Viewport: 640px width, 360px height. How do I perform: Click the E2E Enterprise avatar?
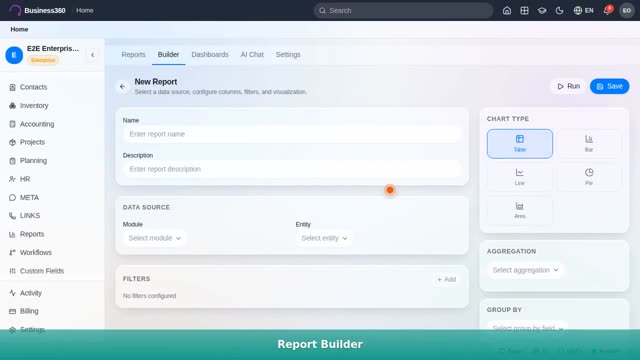(14, 55)
